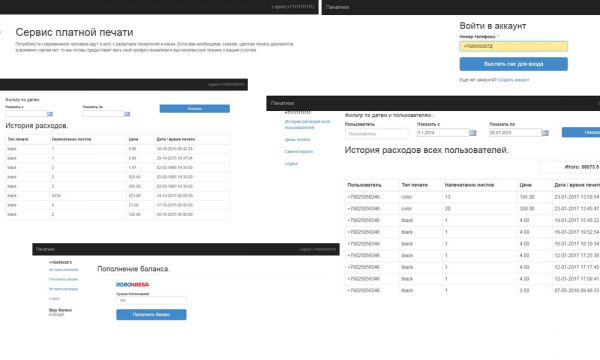Click the Ваш баланс label in sidebar
Image resolution: width=600 pixels, height=360 pixels.
click(60, 310)
